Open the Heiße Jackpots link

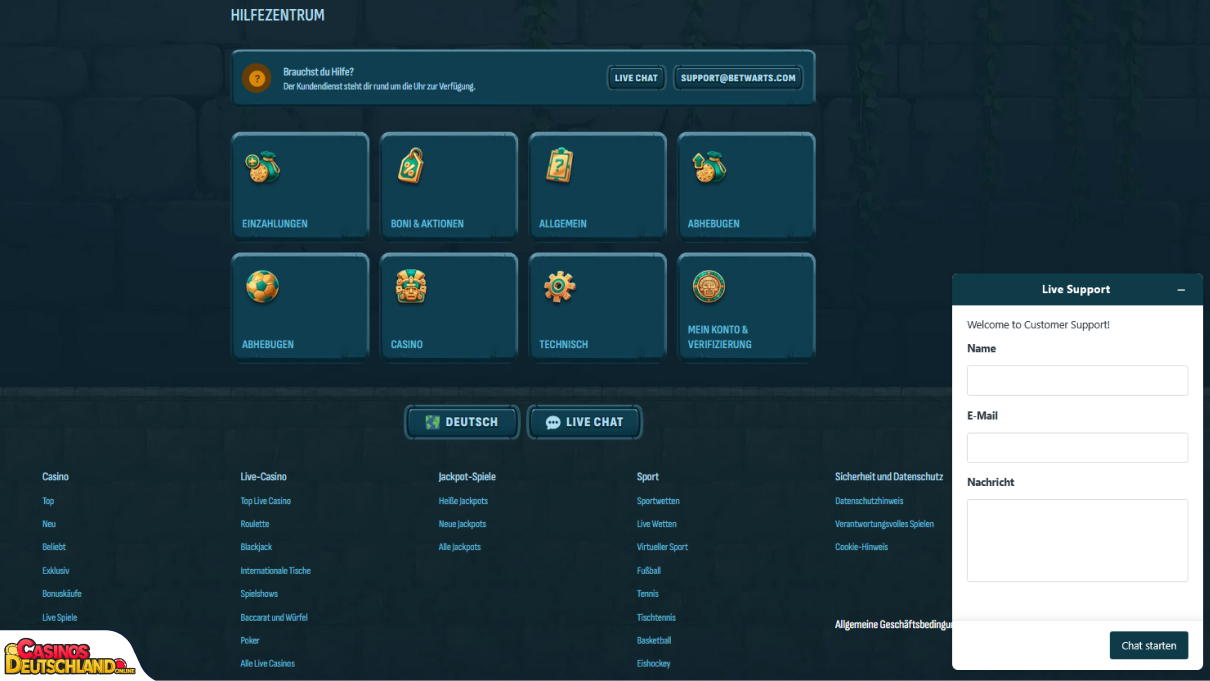coord(463,501)
